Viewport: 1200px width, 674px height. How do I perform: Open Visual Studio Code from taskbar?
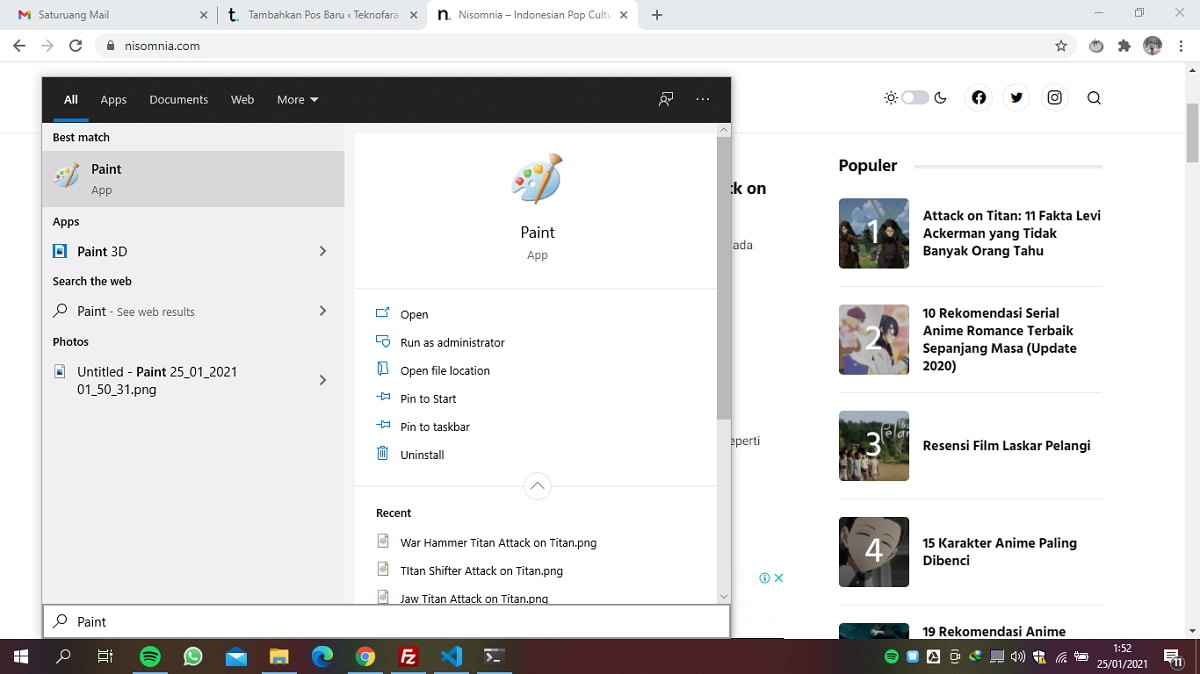click(x=451, y=657)
